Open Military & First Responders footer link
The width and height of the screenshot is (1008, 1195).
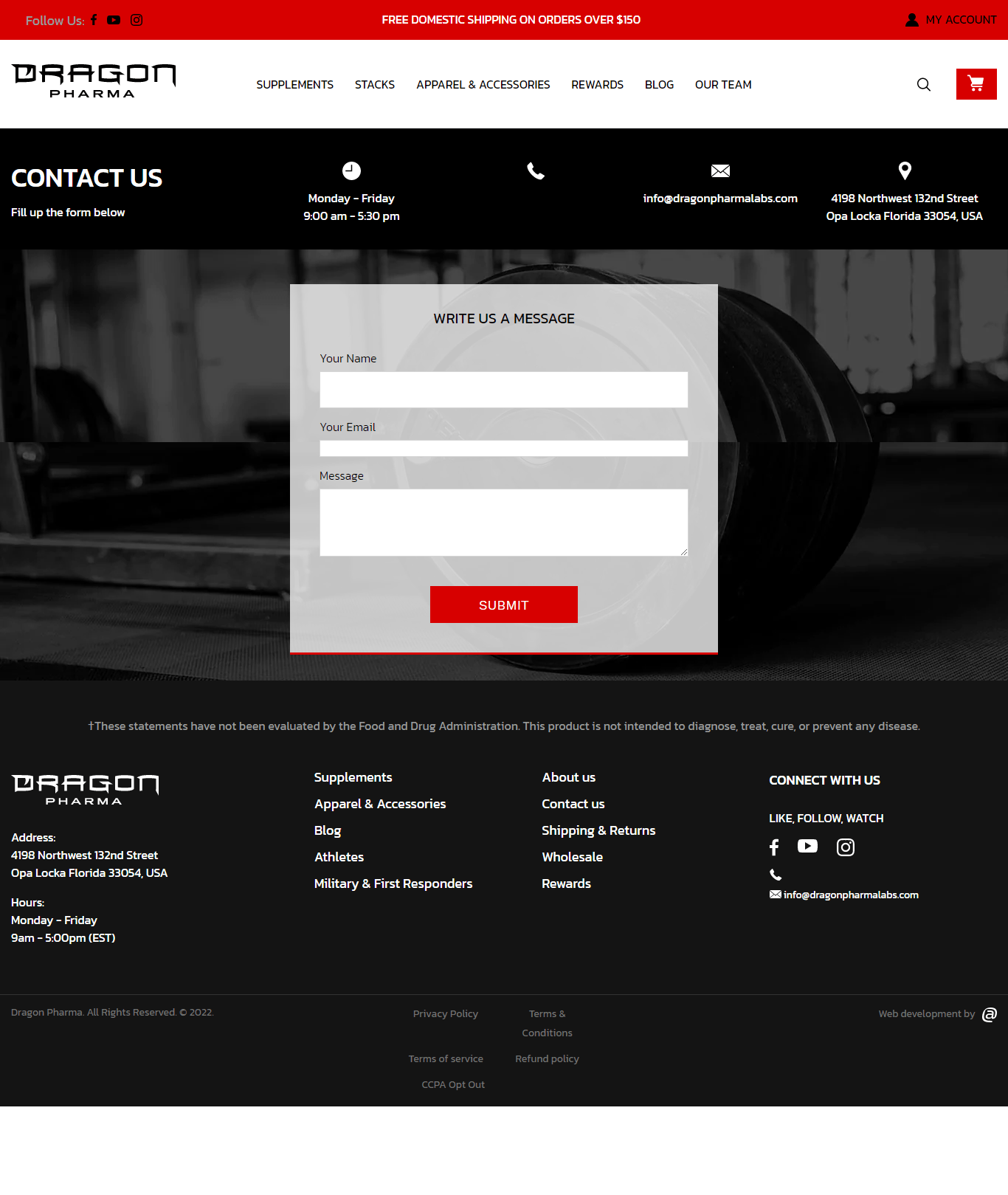(x=393, y=884)
